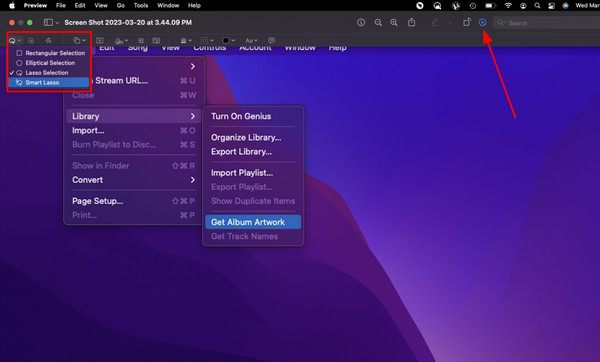The image size is (600, 362).
Task: Open the Go menu
Action: (121, 5)
